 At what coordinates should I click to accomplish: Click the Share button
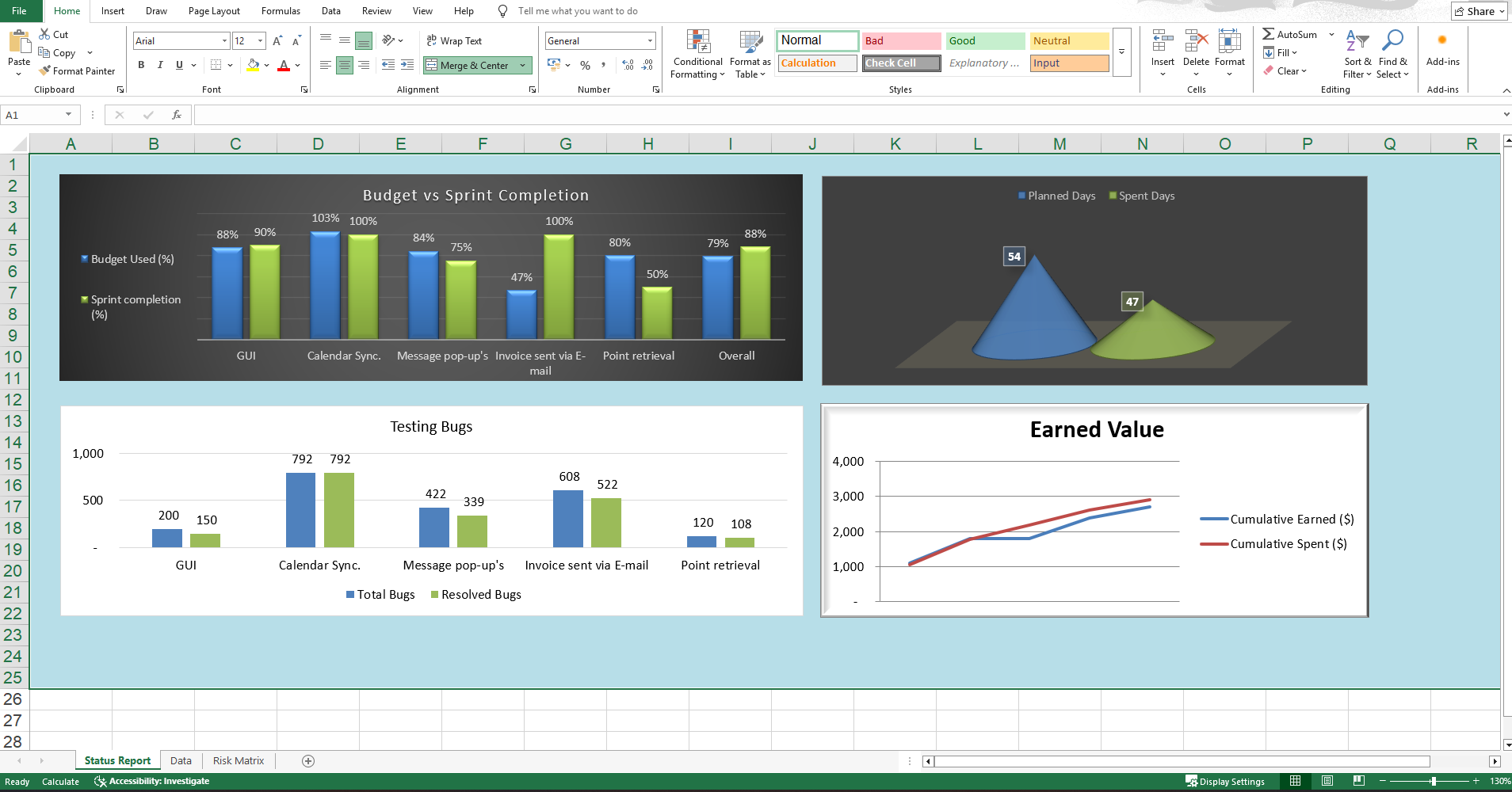click(x=1480, y=11)
